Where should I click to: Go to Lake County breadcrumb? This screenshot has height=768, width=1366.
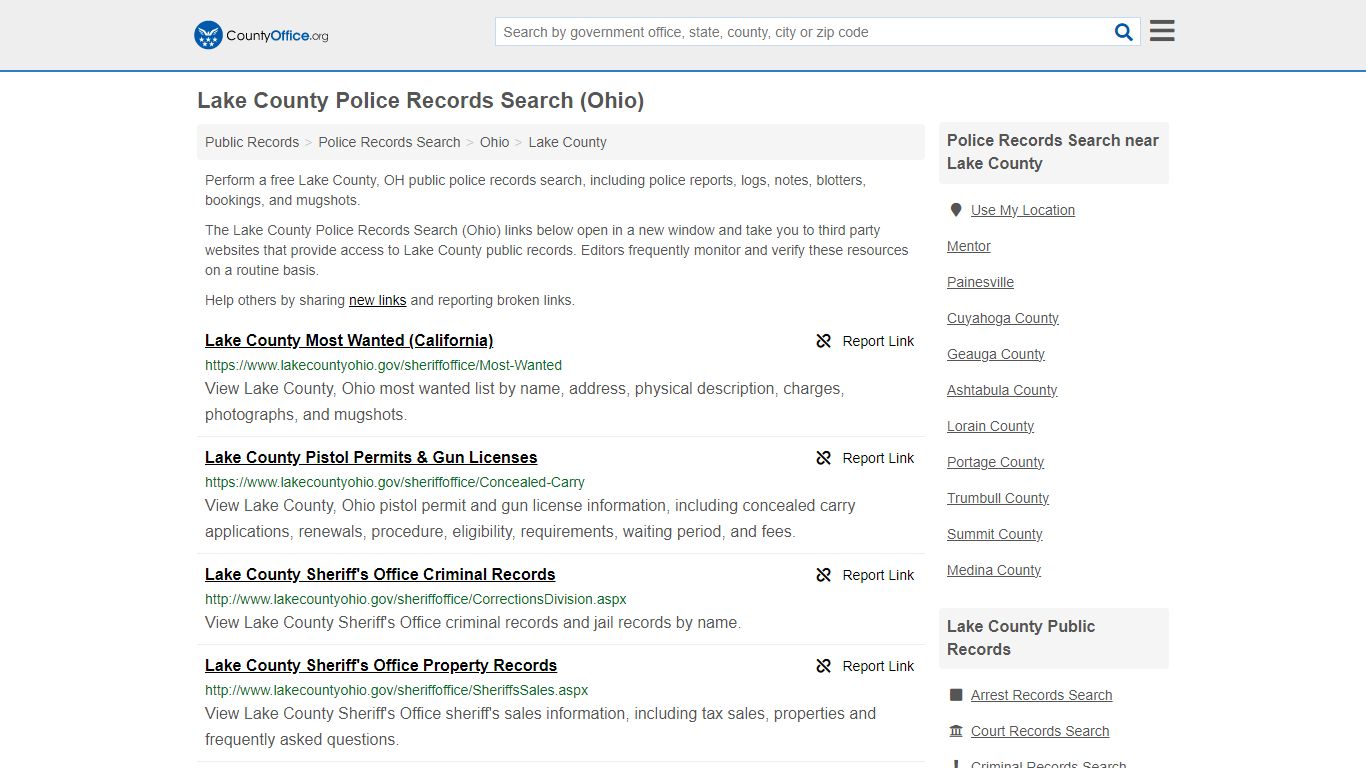567,142
